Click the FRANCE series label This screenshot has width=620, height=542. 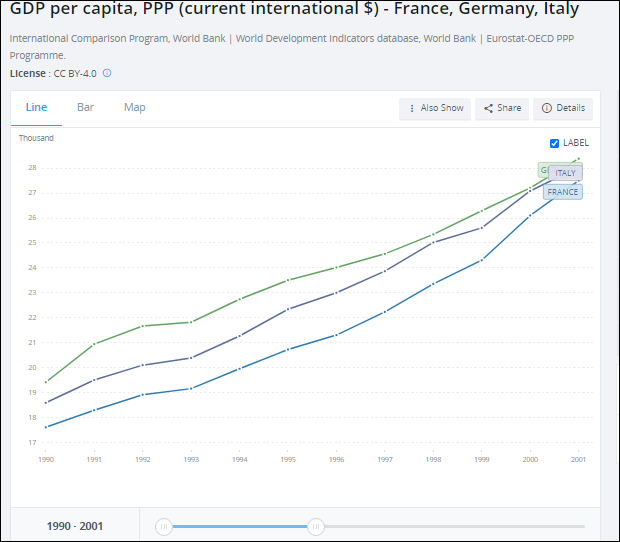(563, 192)
